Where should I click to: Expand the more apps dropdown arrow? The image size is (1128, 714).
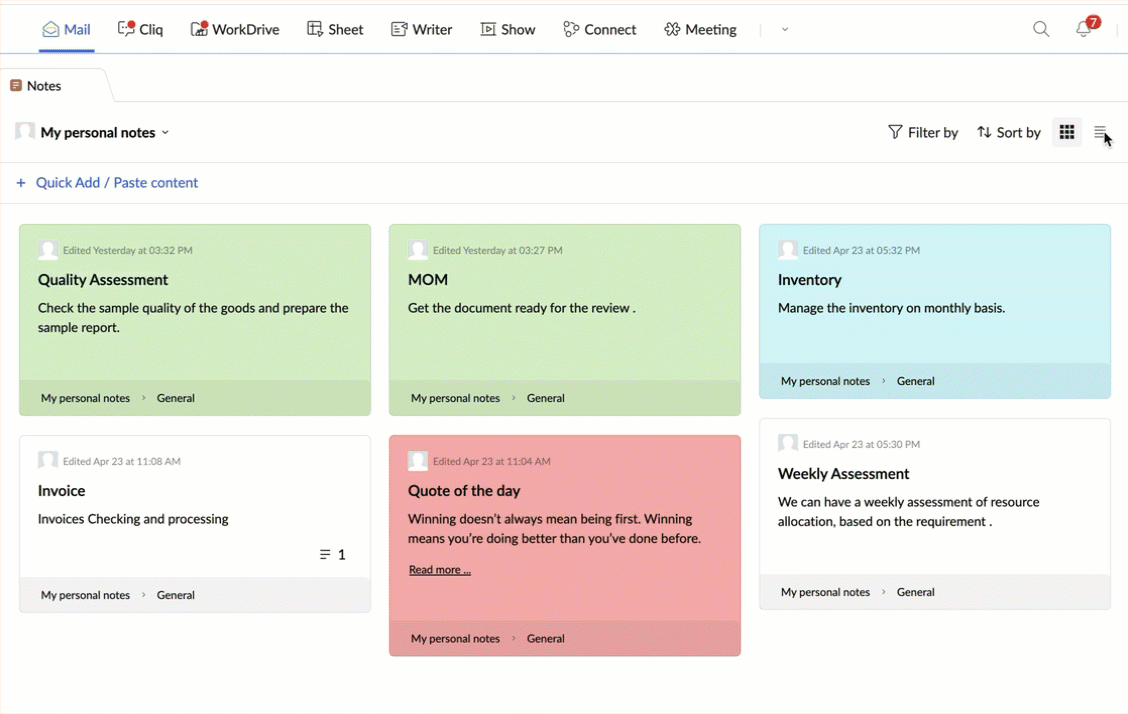click(785, 30)
